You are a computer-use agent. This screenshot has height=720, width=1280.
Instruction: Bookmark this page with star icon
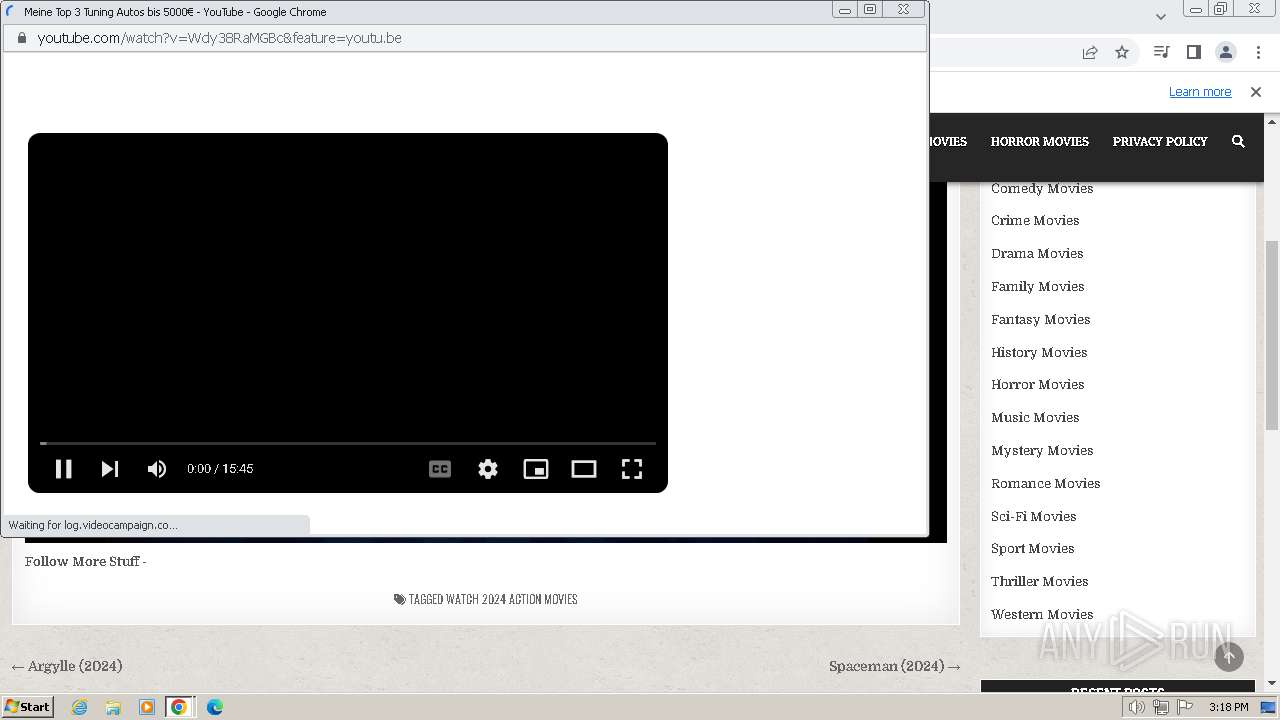tap(1122, 52)
